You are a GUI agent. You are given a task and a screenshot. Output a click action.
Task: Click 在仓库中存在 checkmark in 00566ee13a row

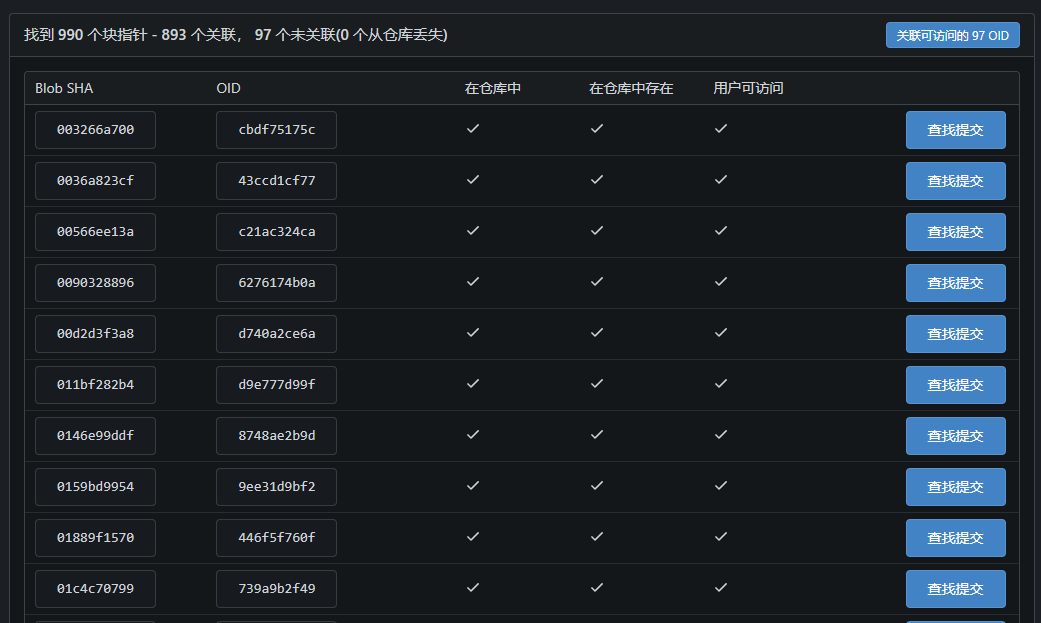coord(597,231)
